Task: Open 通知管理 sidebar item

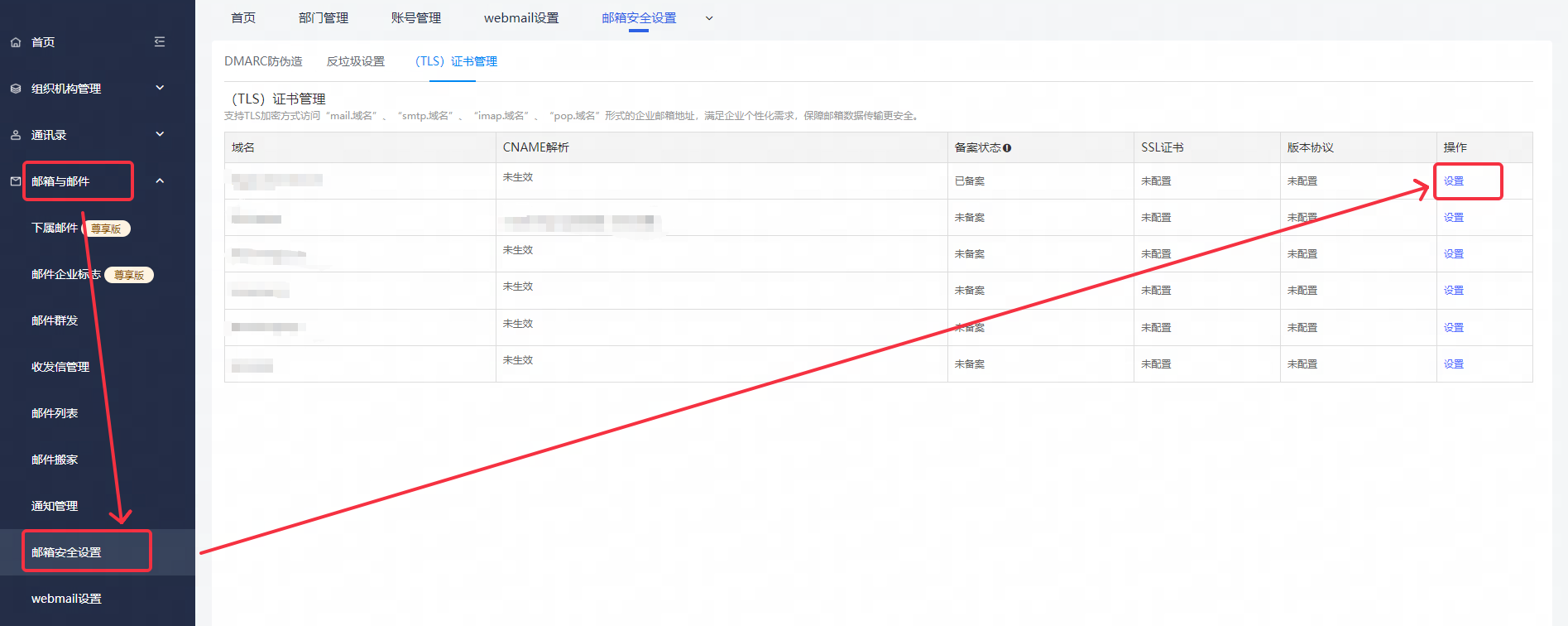Action: click(55, 506)
